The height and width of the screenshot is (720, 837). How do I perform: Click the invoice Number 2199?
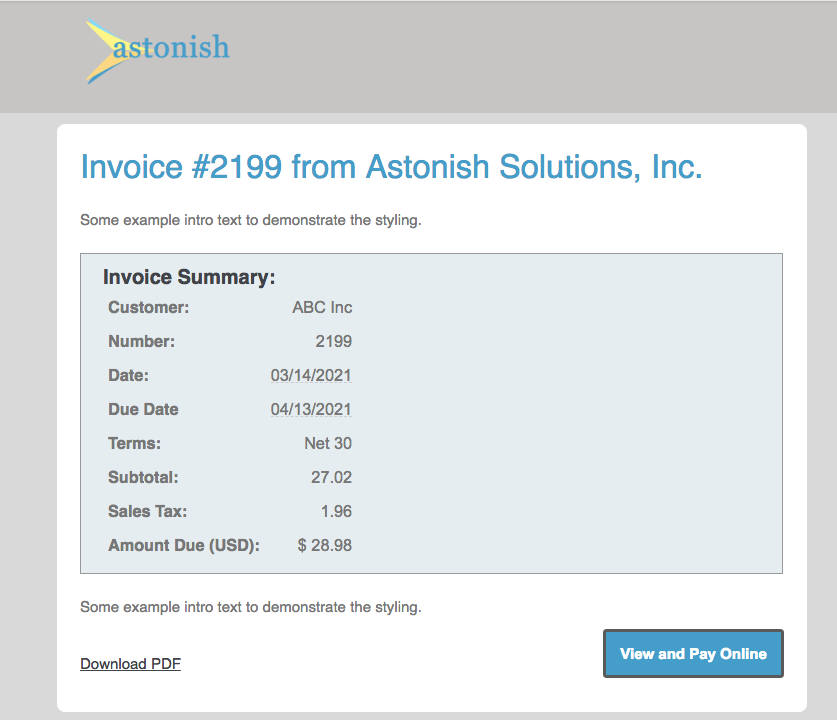pos(337,341)
